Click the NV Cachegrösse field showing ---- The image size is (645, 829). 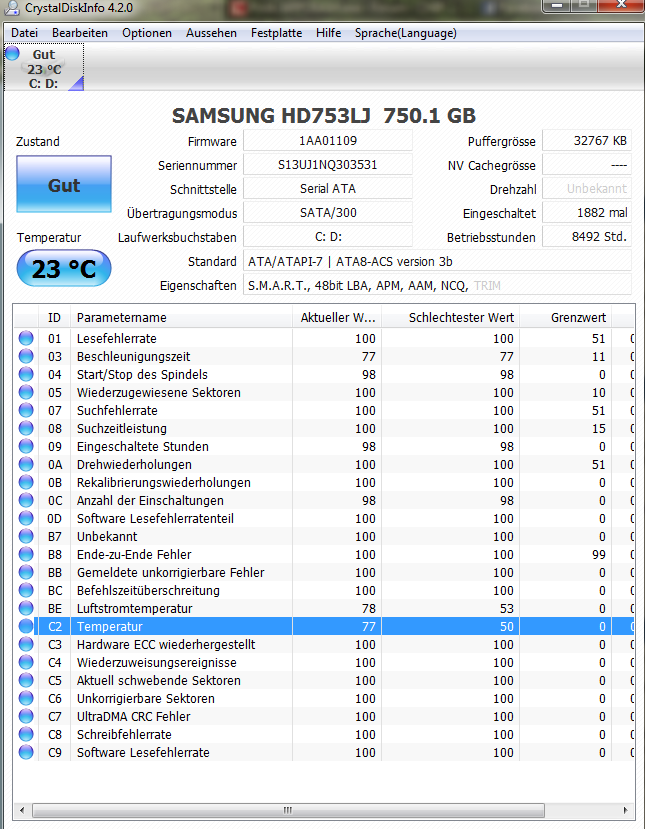click(x=587, y=164)
